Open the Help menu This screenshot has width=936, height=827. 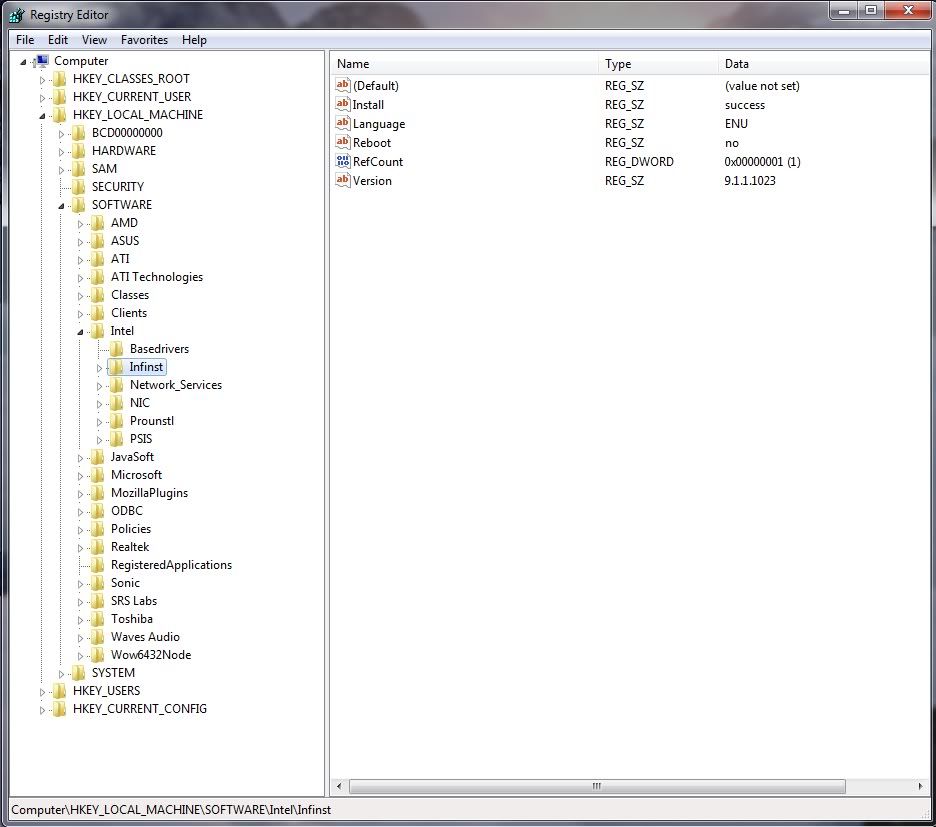195,39
